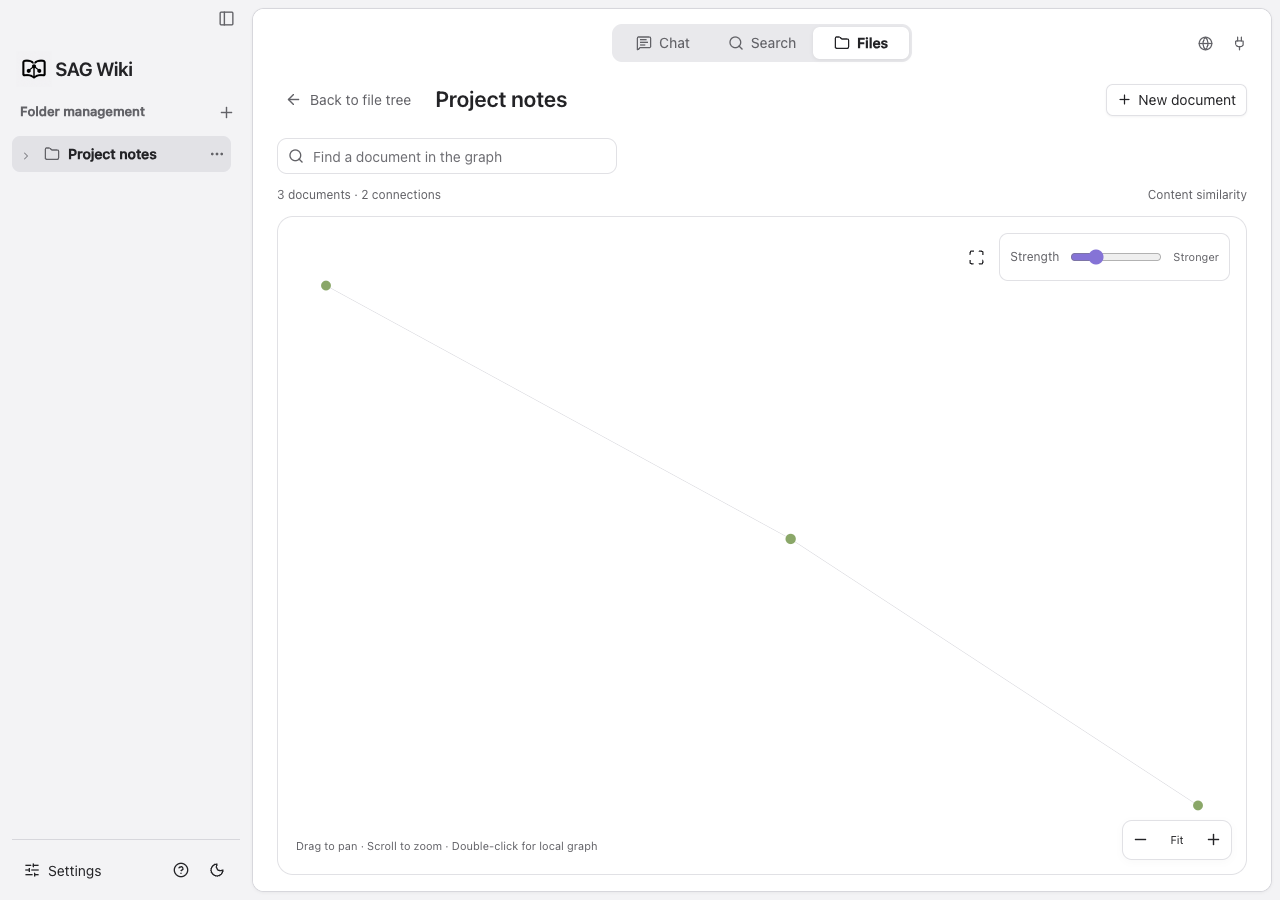Open Settings in the sidebar
This screenshot has width=1280, height=900.
pos(63,870)
